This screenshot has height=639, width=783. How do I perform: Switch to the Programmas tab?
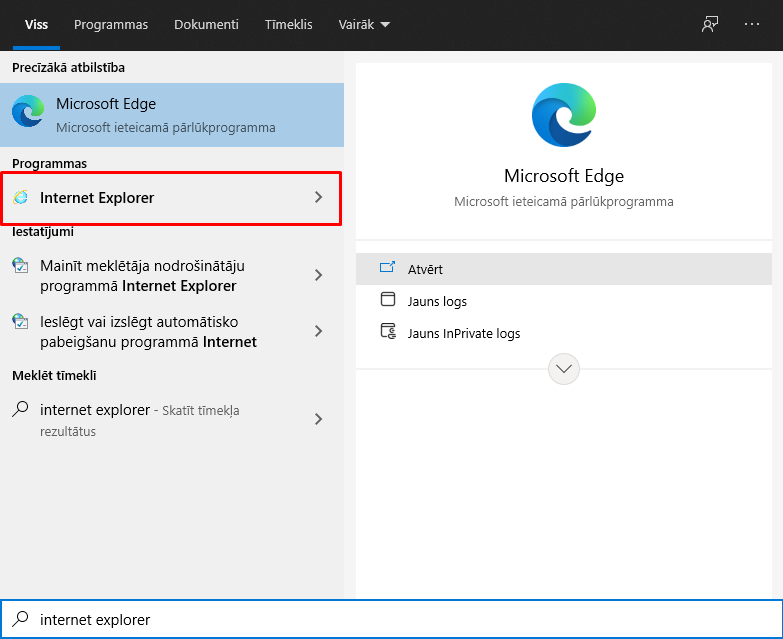pyautogui.click(x=111, y=24)
